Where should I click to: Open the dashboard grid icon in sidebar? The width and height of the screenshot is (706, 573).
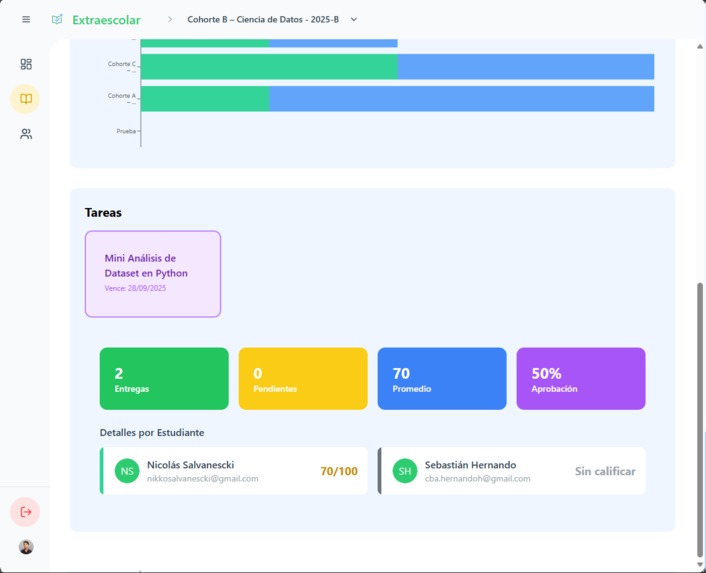(x=26, y=64)
